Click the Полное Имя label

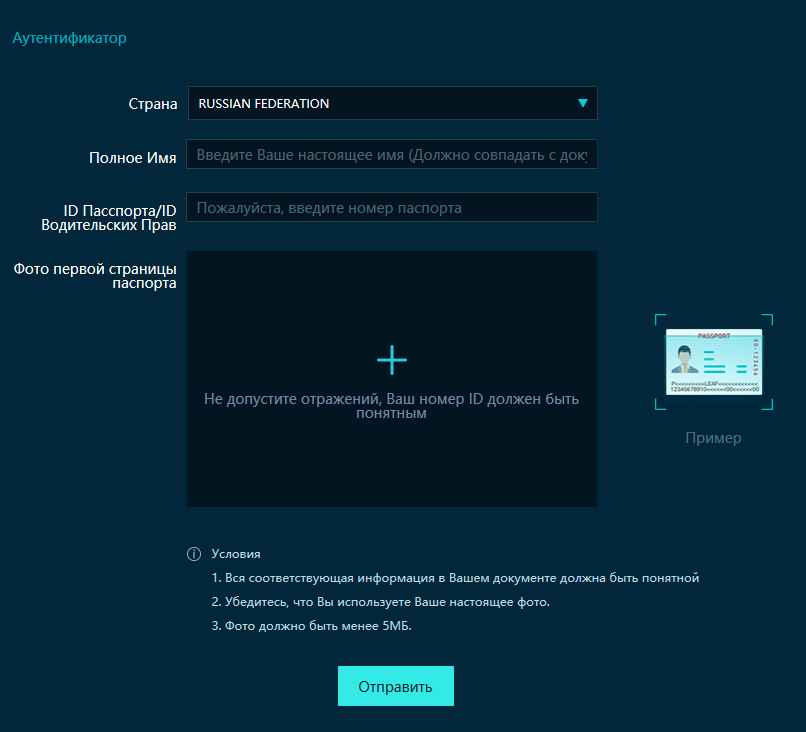click(133, 157)
